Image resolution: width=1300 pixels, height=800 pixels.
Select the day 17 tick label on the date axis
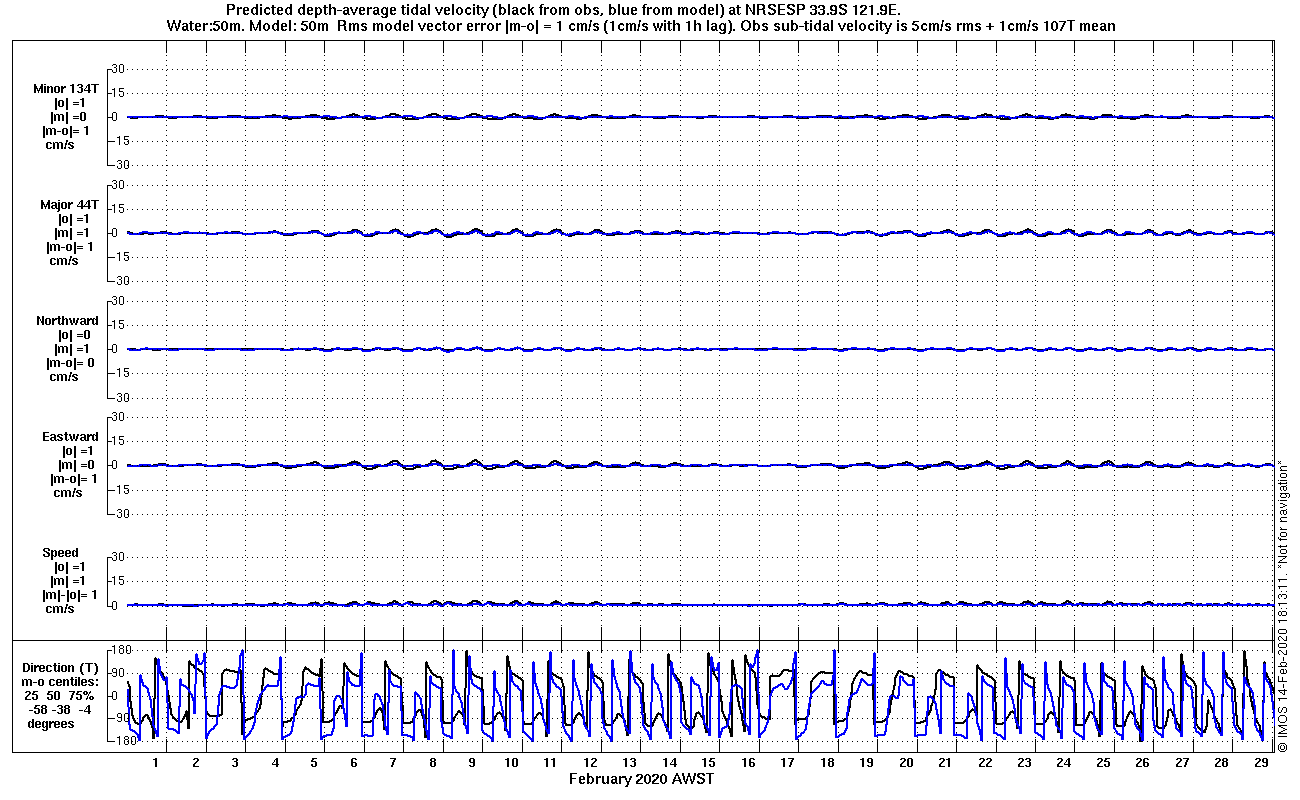[788, 763]
